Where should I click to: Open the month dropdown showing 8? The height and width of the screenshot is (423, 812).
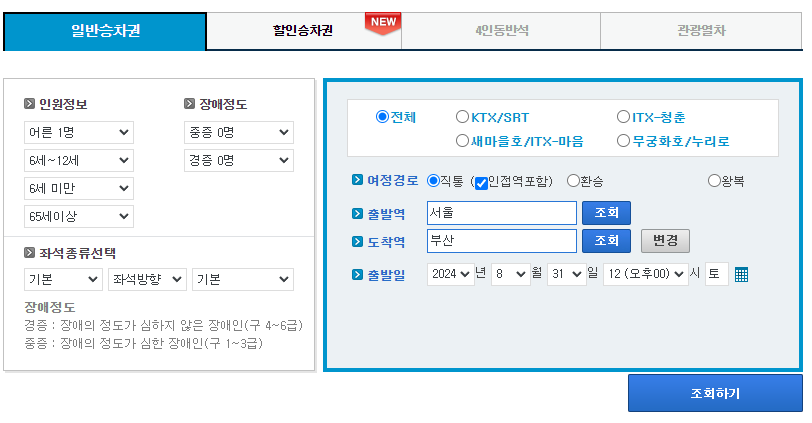coord(511,274)
